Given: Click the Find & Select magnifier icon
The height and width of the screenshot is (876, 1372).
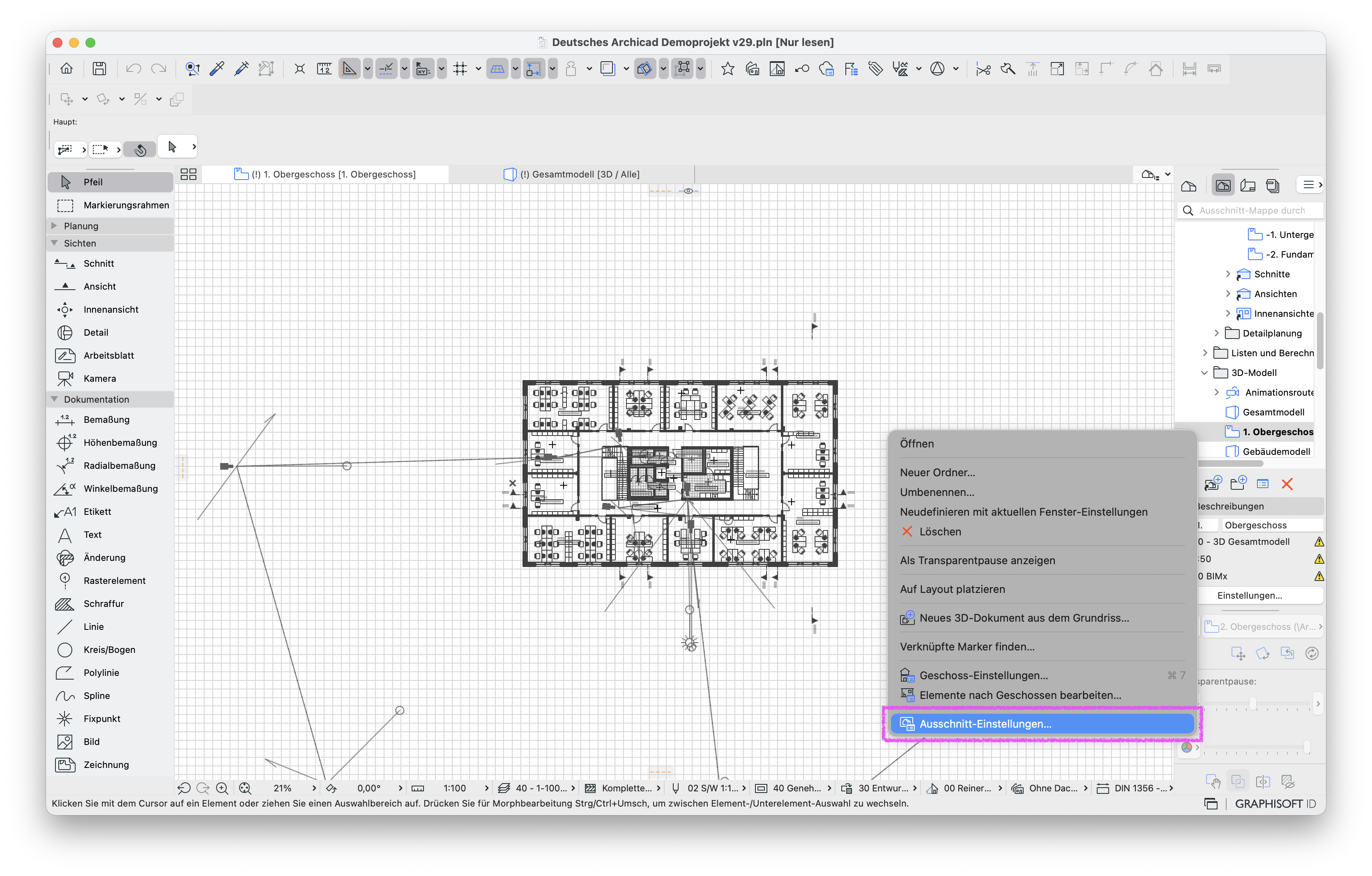Looking at the screenshot, I should [193, 69].
